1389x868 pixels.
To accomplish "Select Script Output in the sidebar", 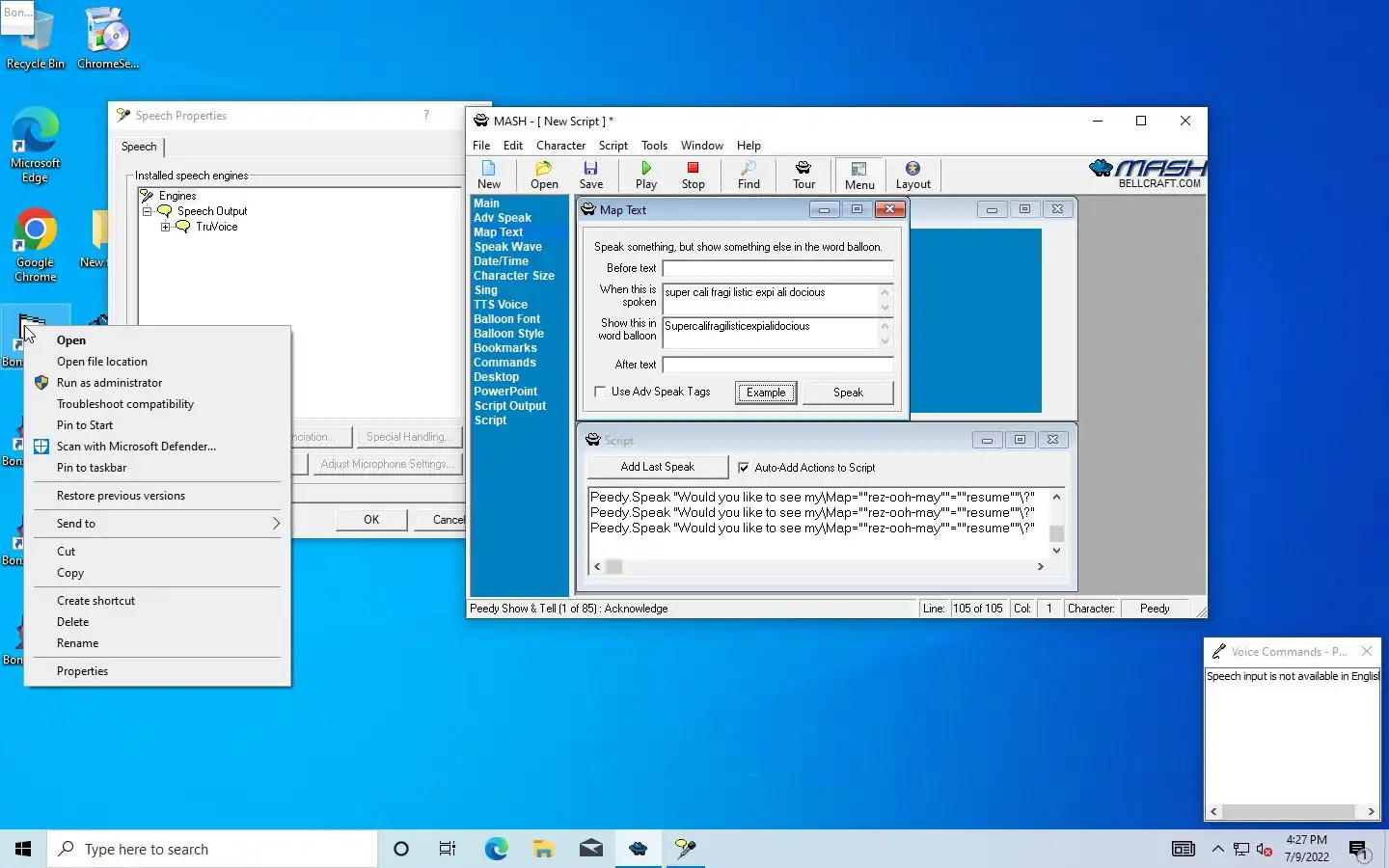I will coord(509,406).
